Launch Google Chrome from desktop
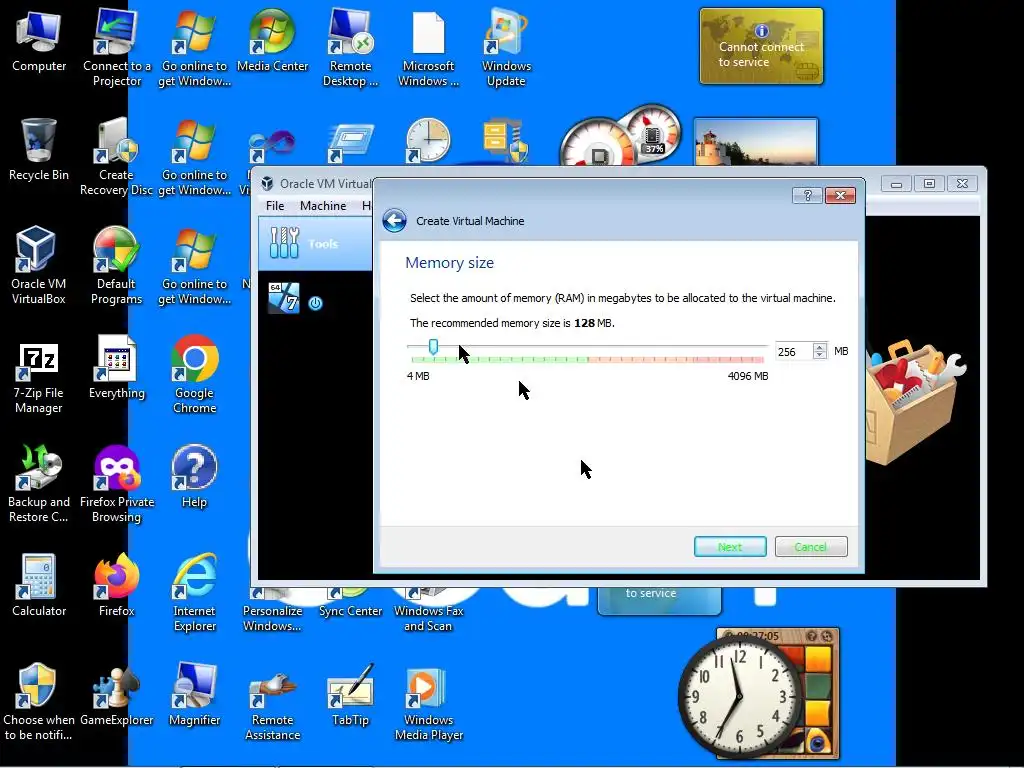 coord(194,374)
